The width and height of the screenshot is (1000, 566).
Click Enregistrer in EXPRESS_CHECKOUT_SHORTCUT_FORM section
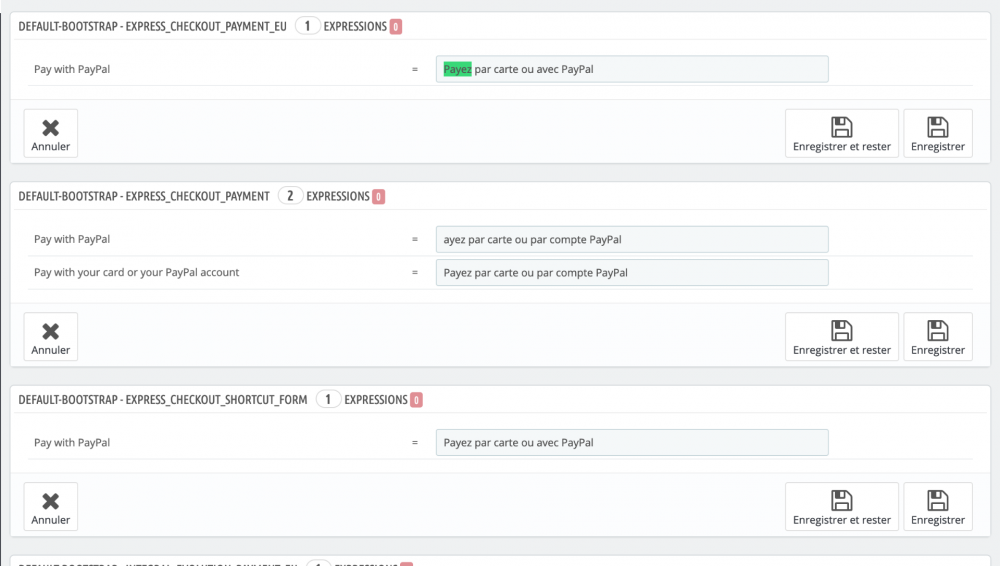(938, 507)
